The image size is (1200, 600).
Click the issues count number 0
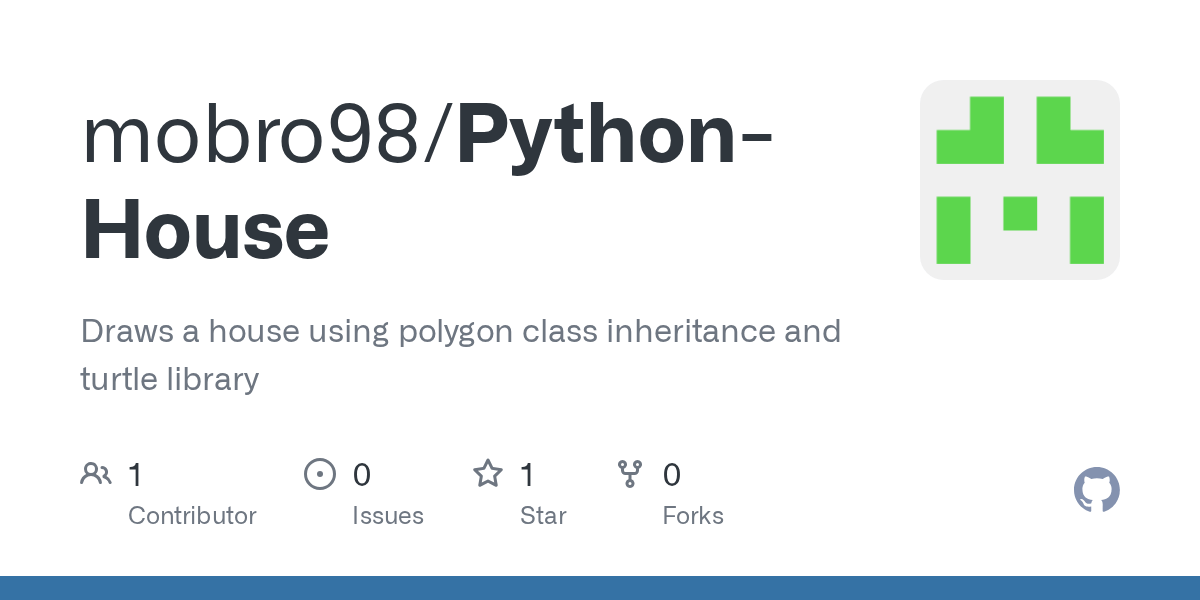click(362, 475)
